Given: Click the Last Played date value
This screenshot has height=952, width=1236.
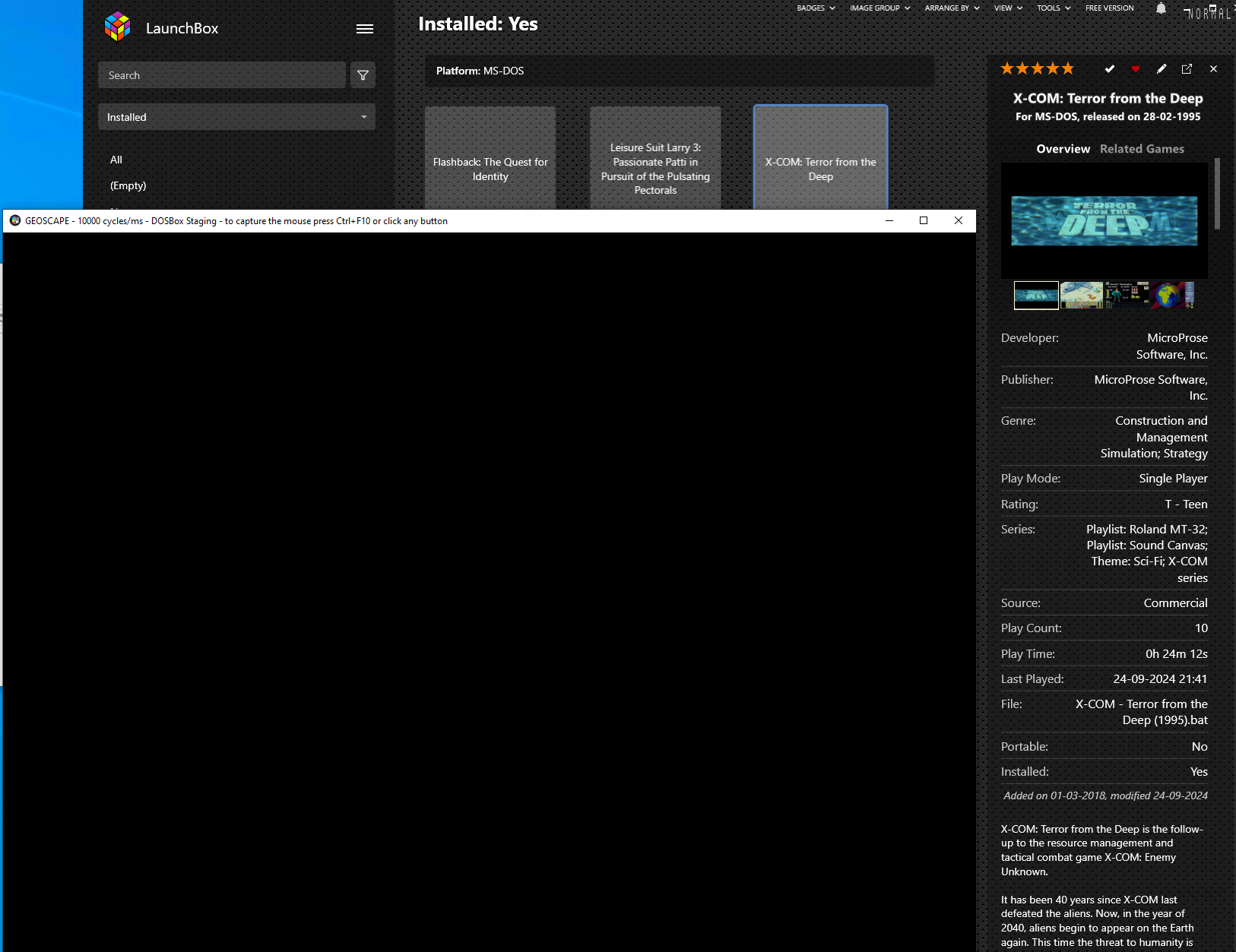Looking at the screenshot, I should (1160, 678).
